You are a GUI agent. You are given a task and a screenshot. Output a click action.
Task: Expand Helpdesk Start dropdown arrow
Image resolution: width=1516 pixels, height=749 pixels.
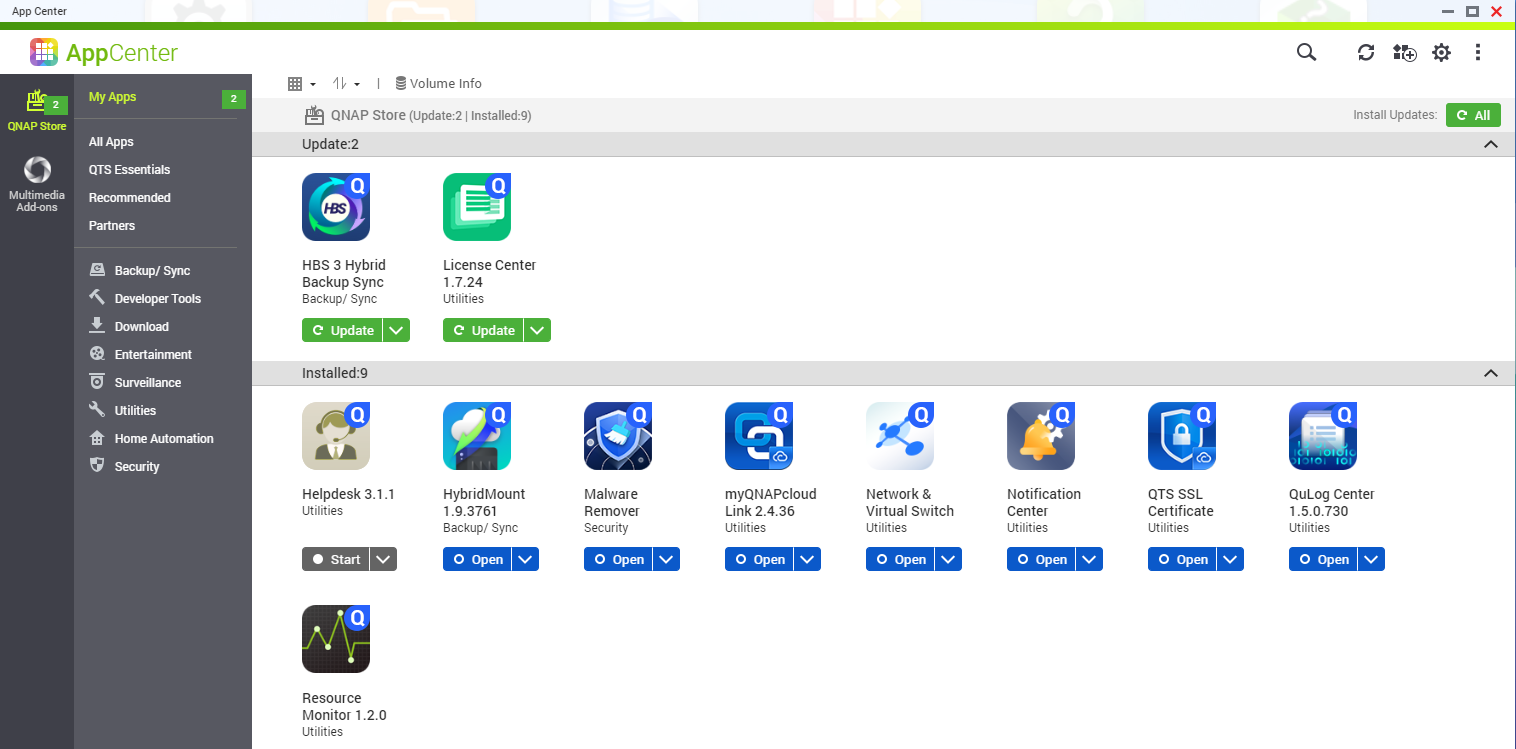click(x=383, y=559)
